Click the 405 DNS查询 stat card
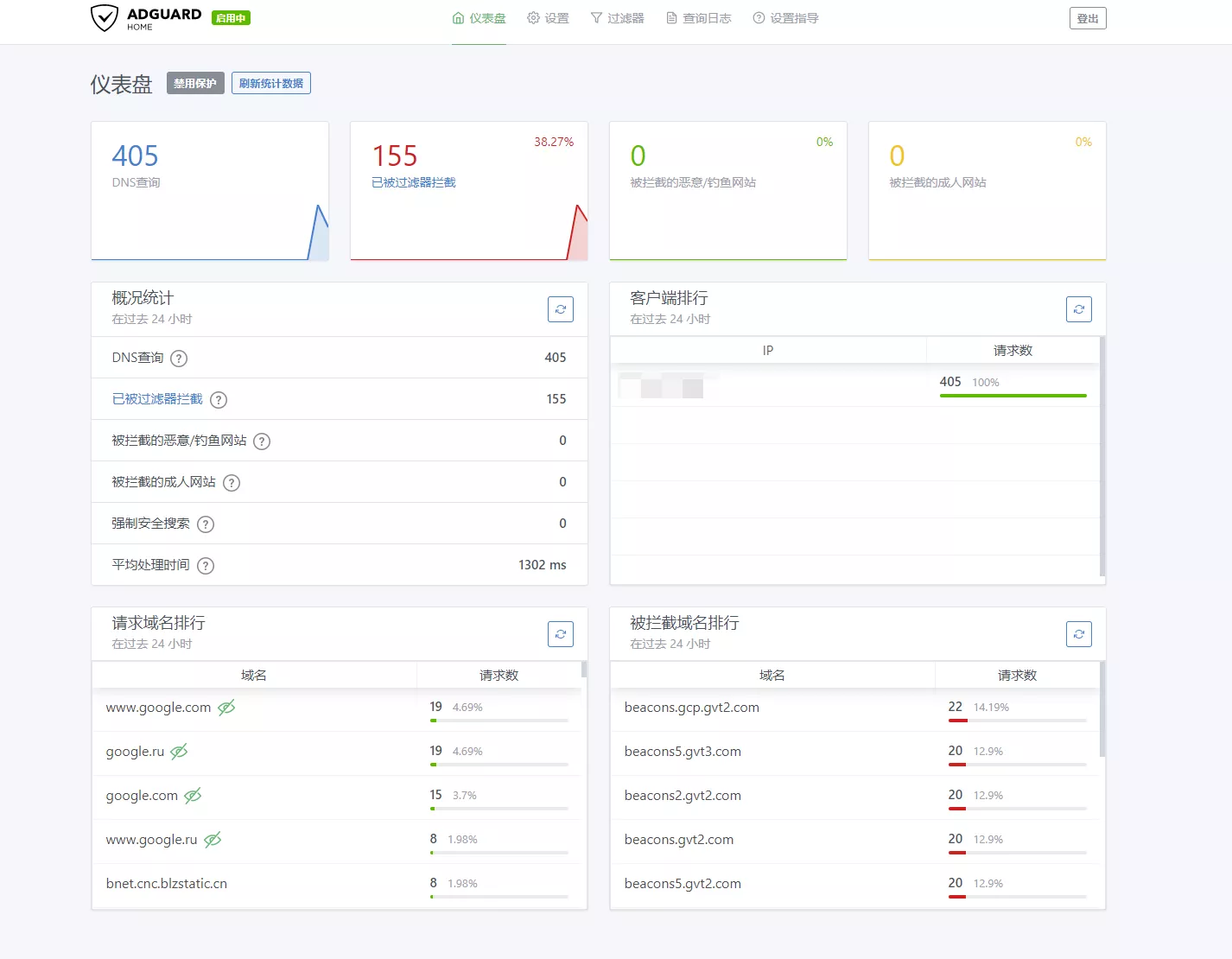 coord(210,191)
